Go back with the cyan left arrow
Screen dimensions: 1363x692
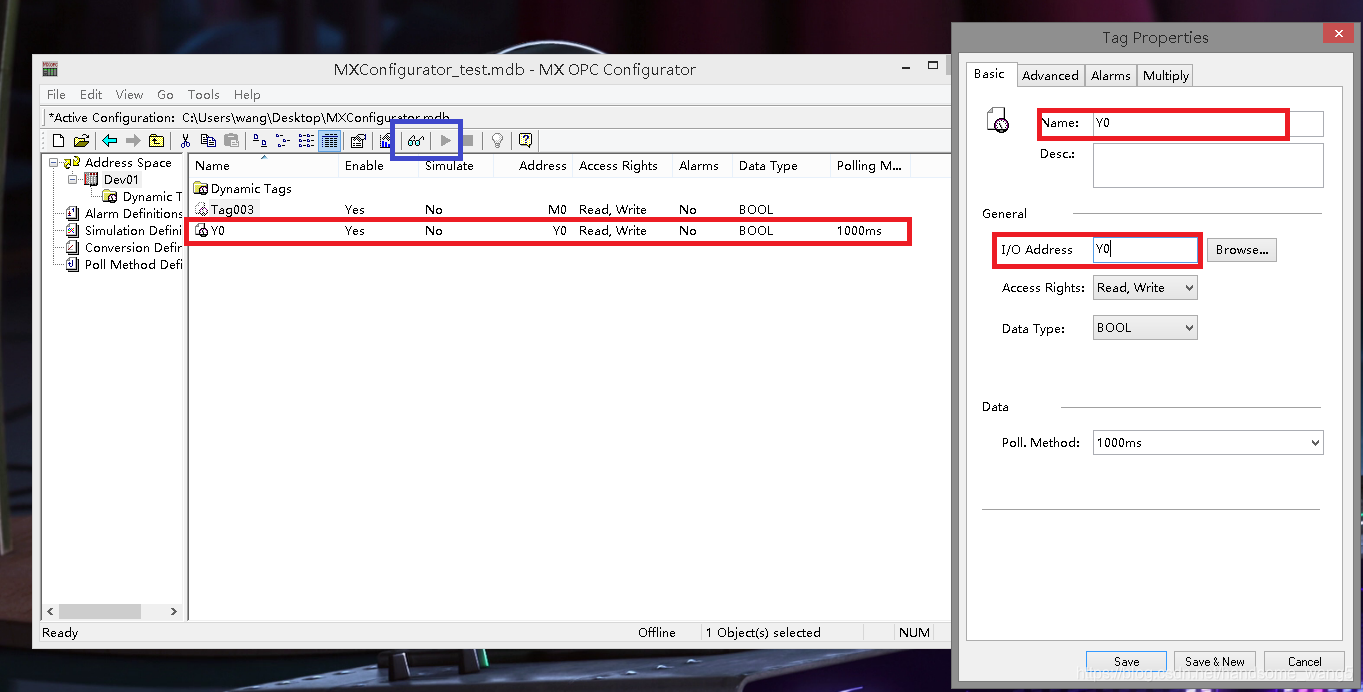pos(109,141)
